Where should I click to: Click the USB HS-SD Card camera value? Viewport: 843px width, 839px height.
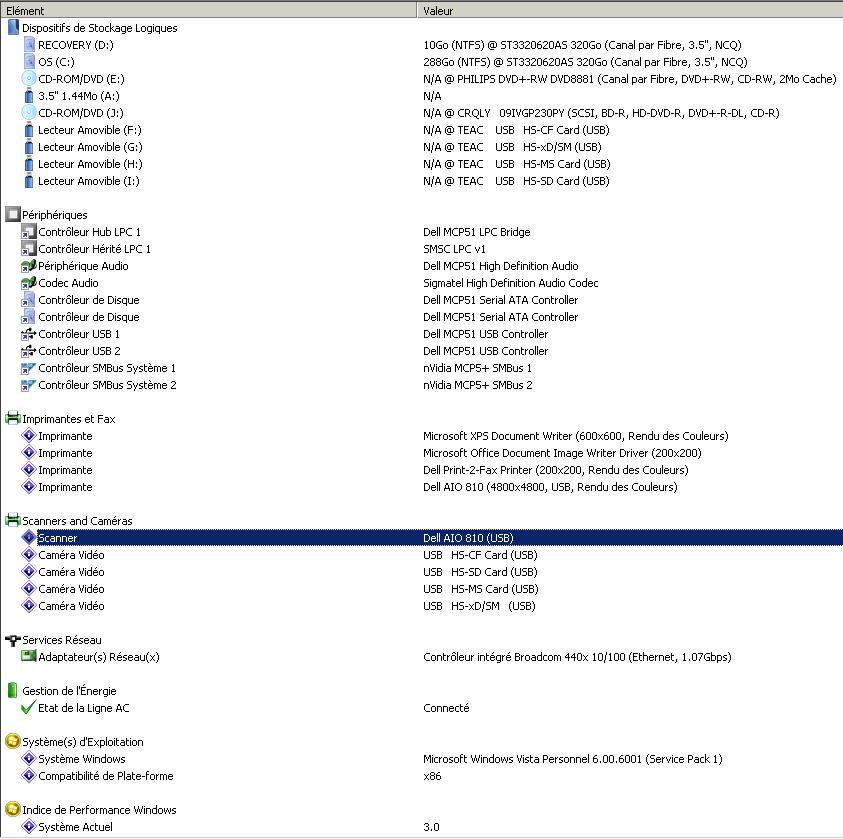[x=480, y=572]
